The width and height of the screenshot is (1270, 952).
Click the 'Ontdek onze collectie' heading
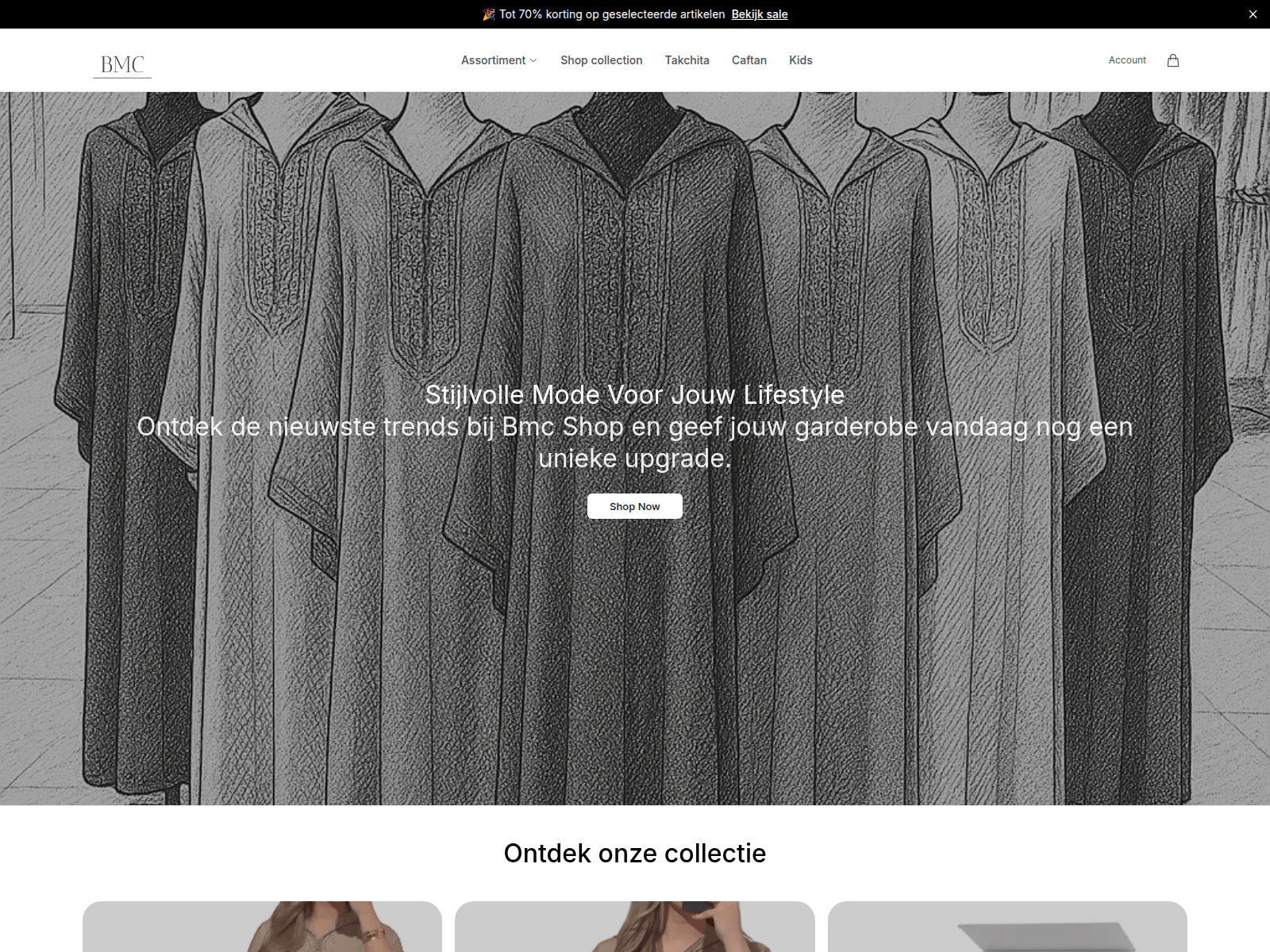pos(635,854)
